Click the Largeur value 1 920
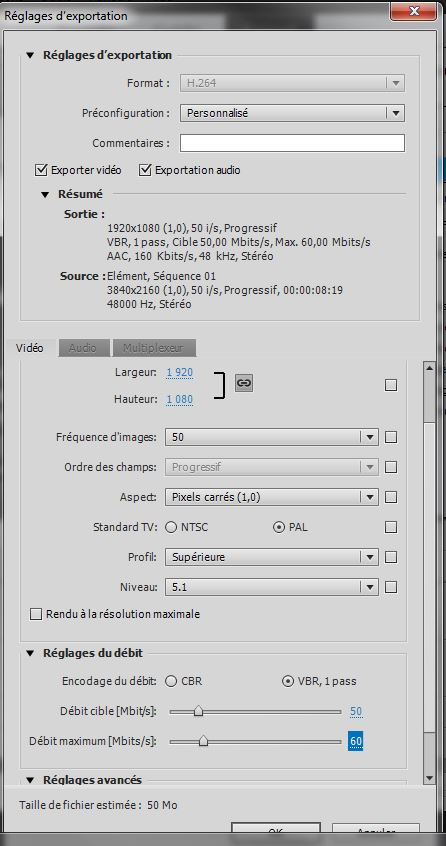The width and height of the screenshot is (446, 846). click(180, 372)
